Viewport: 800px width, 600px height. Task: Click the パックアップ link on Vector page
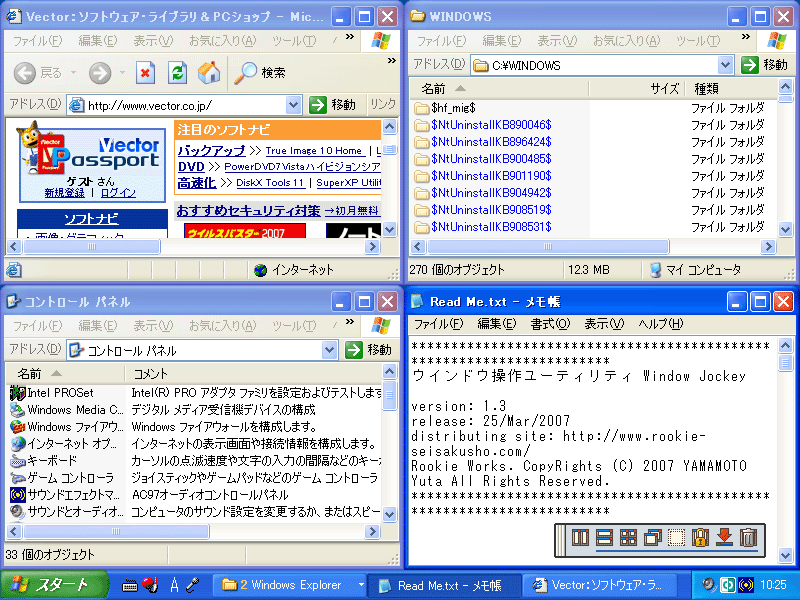(x=211, y=151)
